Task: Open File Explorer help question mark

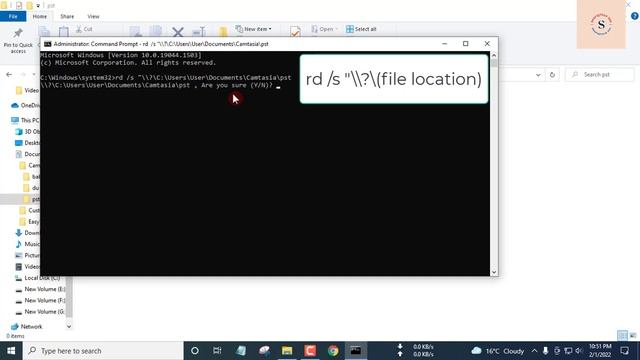Action: 634,16
